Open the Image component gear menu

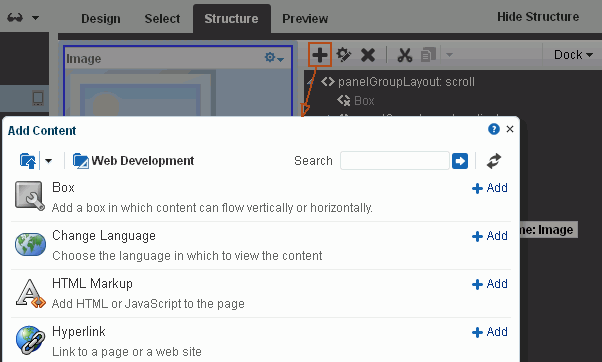click(274, 58)
